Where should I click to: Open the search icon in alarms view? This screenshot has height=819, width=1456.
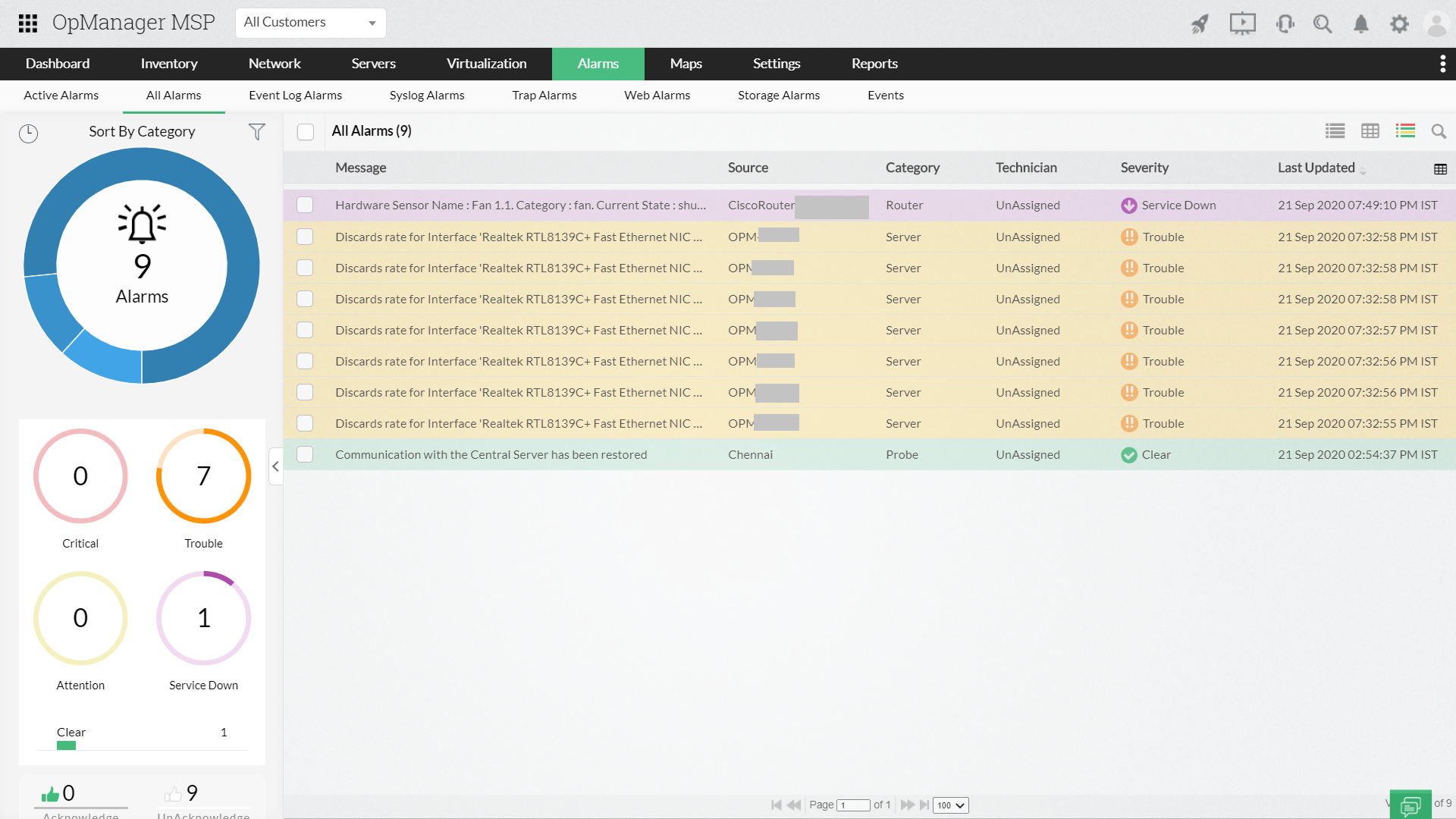click(x=1441, y=131)
